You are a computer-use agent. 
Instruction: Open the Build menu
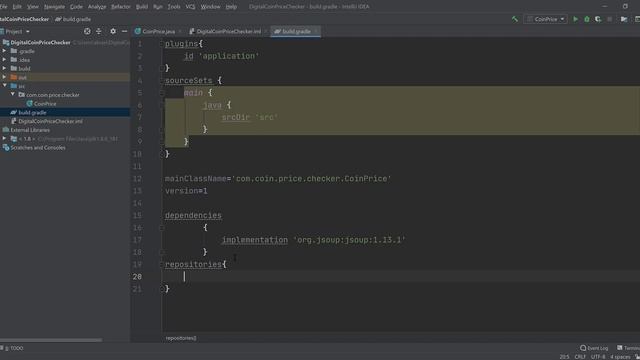tap(142, 7)
